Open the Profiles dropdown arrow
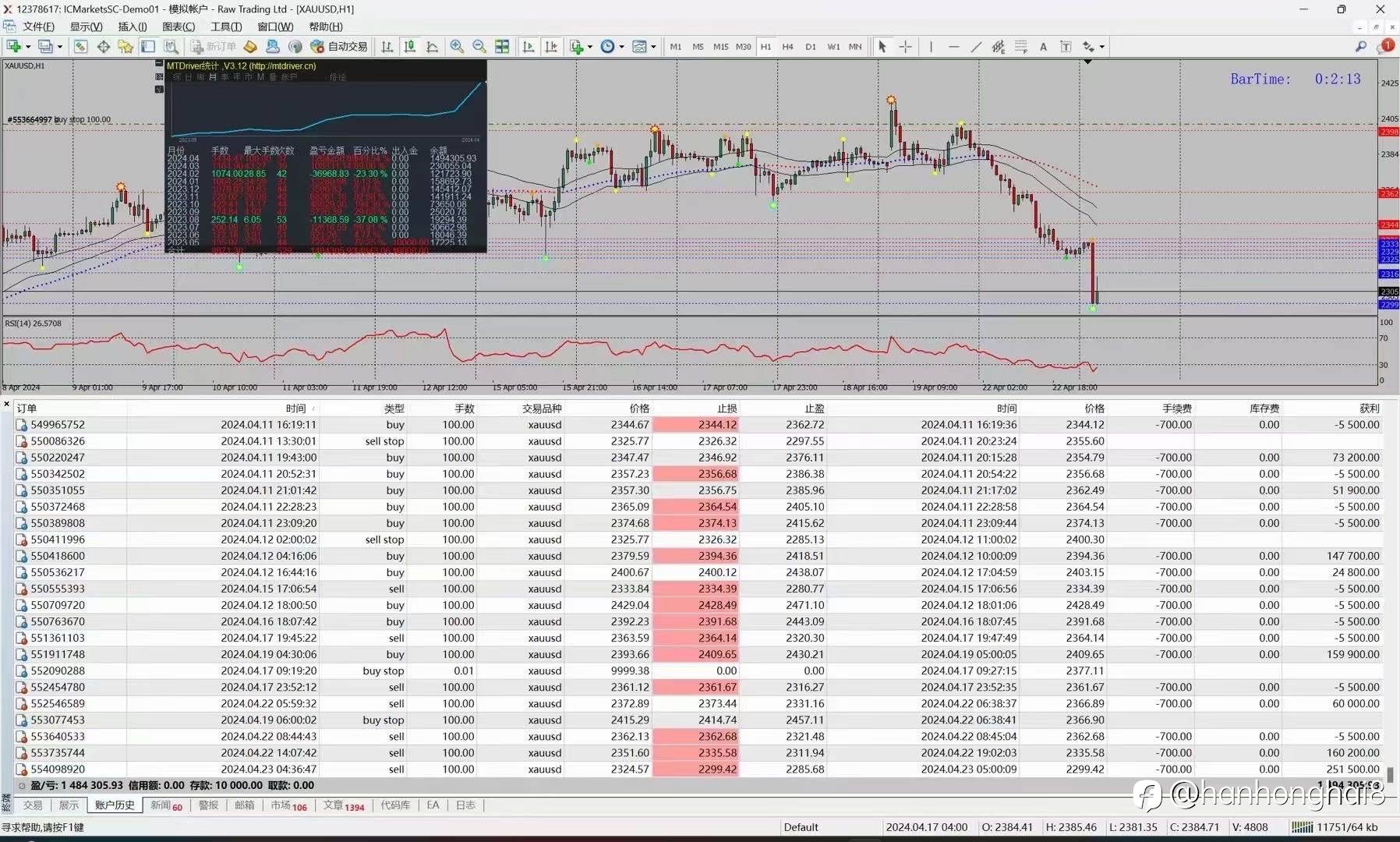The width and height of the screenshot is (1400, 842). [59, 47]
